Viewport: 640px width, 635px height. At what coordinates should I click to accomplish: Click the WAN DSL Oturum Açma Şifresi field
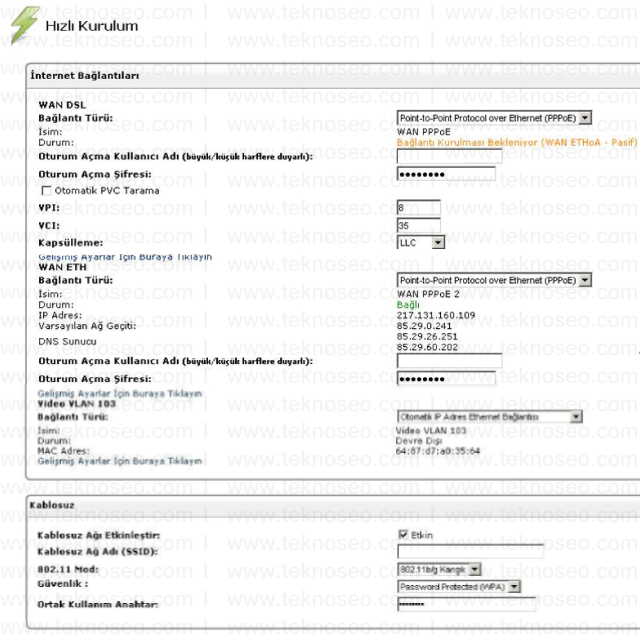coord(447,174)
